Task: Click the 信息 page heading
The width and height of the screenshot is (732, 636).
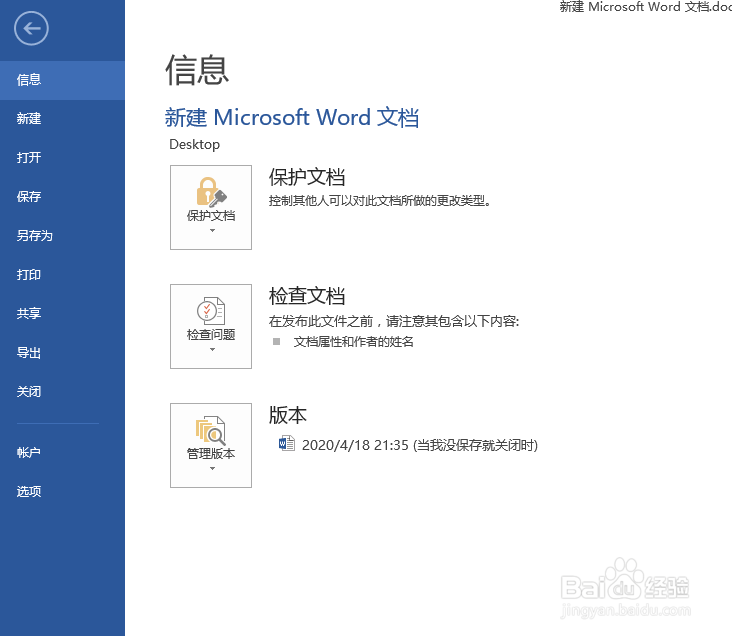Action: [x=197, y=70]
